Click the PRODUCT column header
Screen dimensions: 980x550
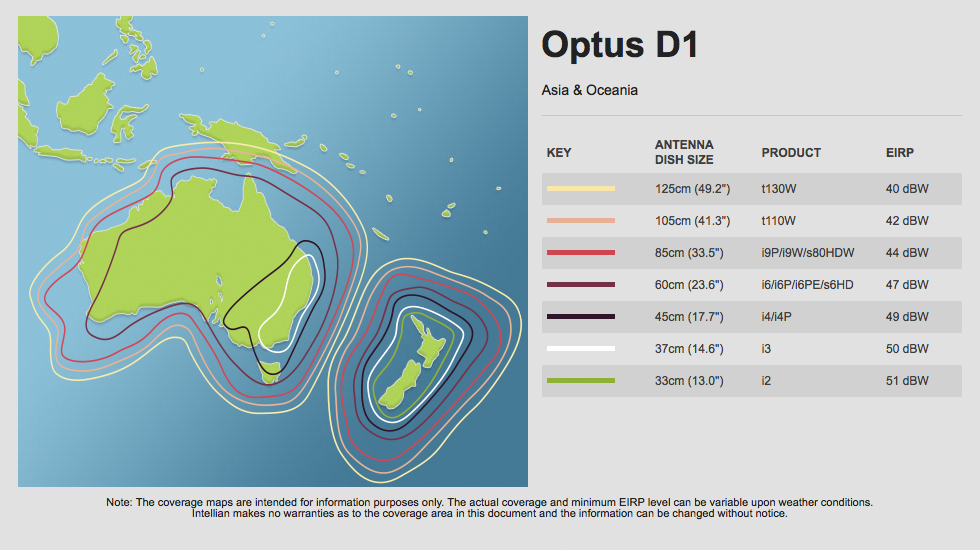791,153
